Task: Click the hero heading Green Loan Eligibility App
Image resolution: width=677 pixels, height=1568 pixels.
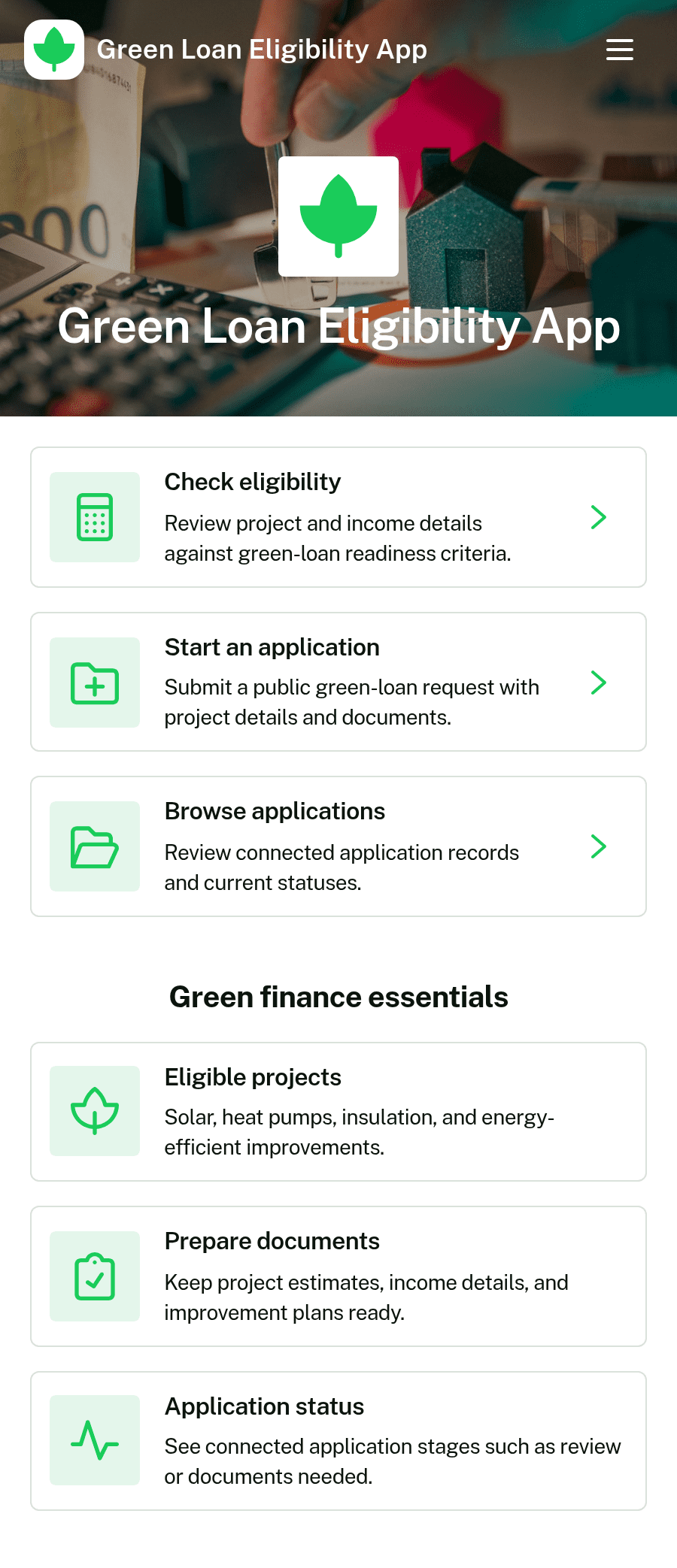Action: pyautogui.click(x=338, y=327)
